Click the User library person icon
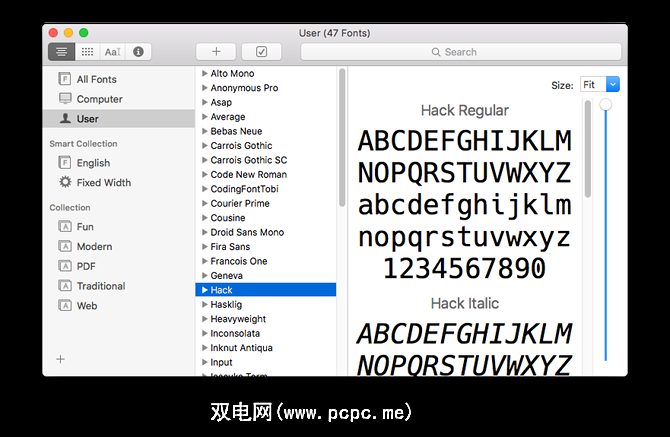Screen dimensions: 670x437 pyautogui.click(x=65, y=118)
